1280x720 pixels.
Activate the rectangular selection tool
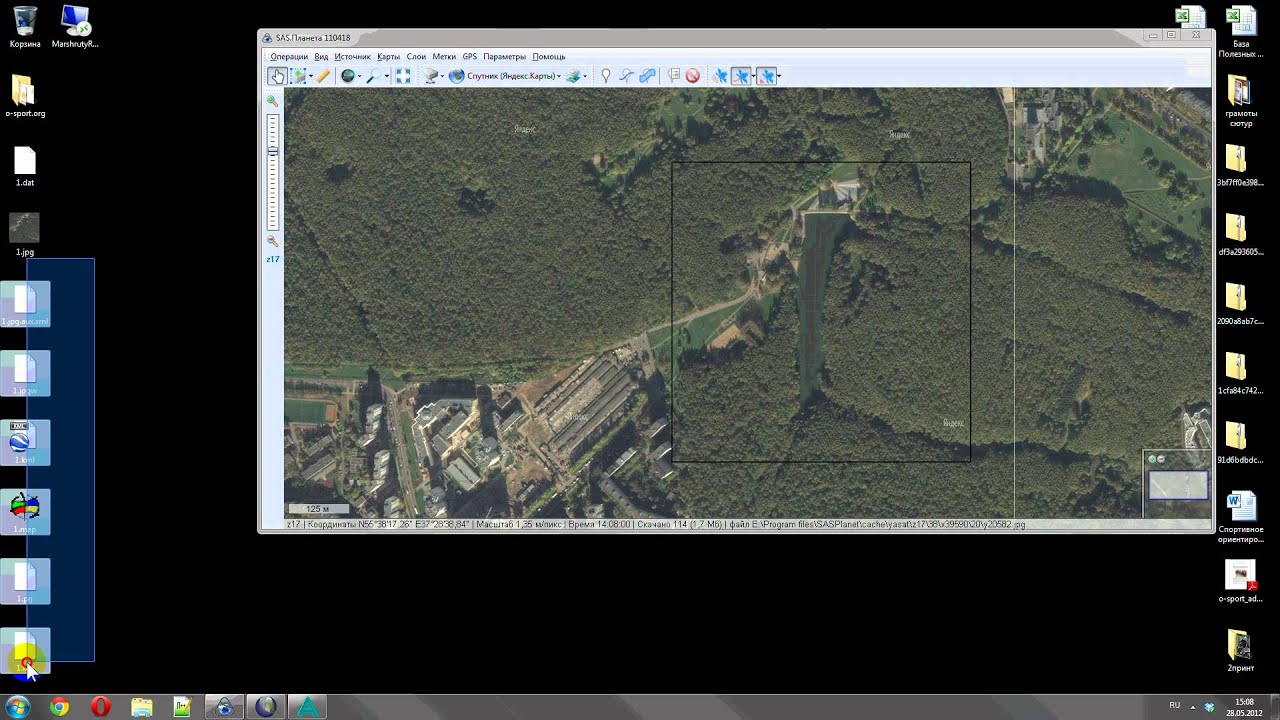coord(297,76)
